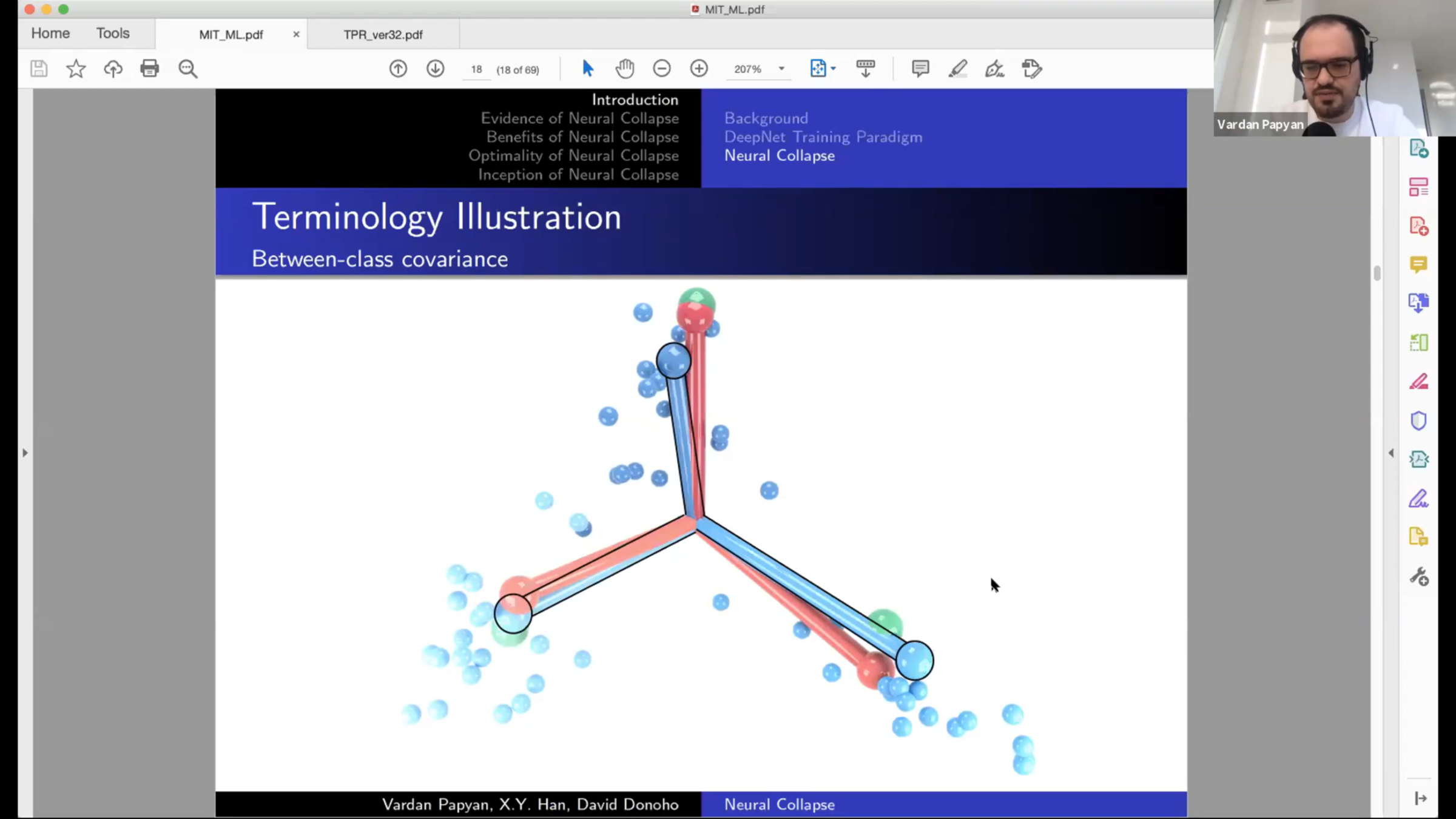Viewport: 1456px width, 819px height.
Task: Select the Highlight text pen tool
Action: [957, 69]
